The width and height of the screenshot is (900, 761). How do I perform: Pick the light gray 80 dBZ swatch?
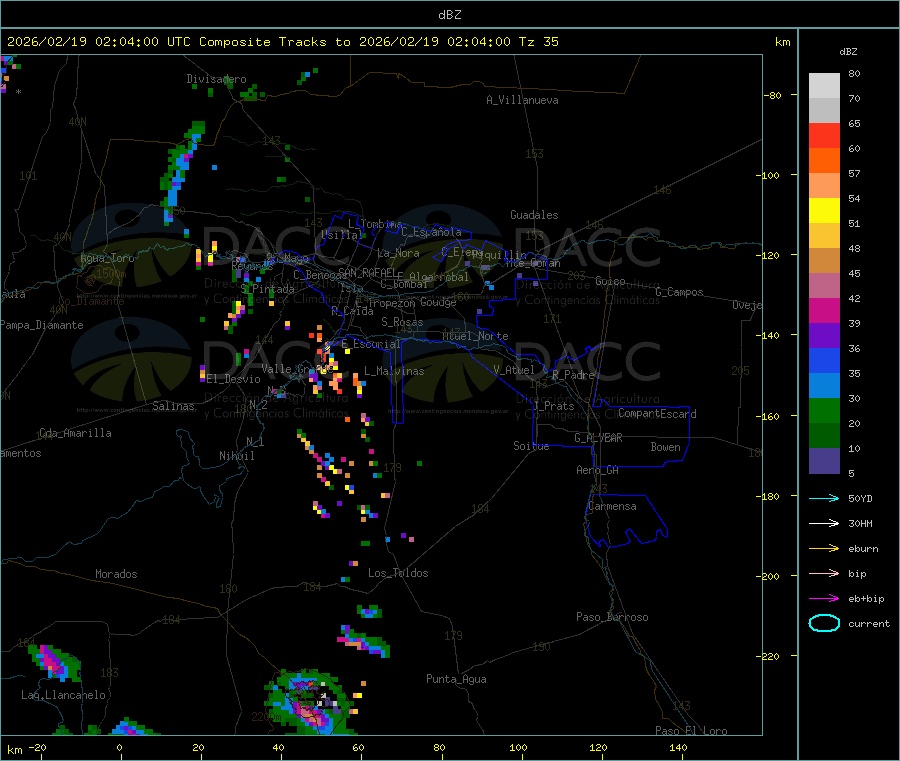824,86
